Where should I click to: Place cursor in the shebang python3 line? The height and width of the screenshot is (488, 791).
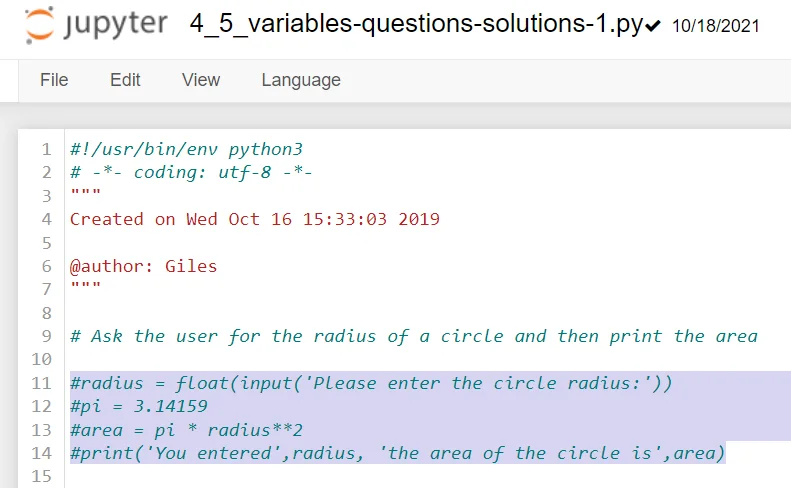(186, 150)
